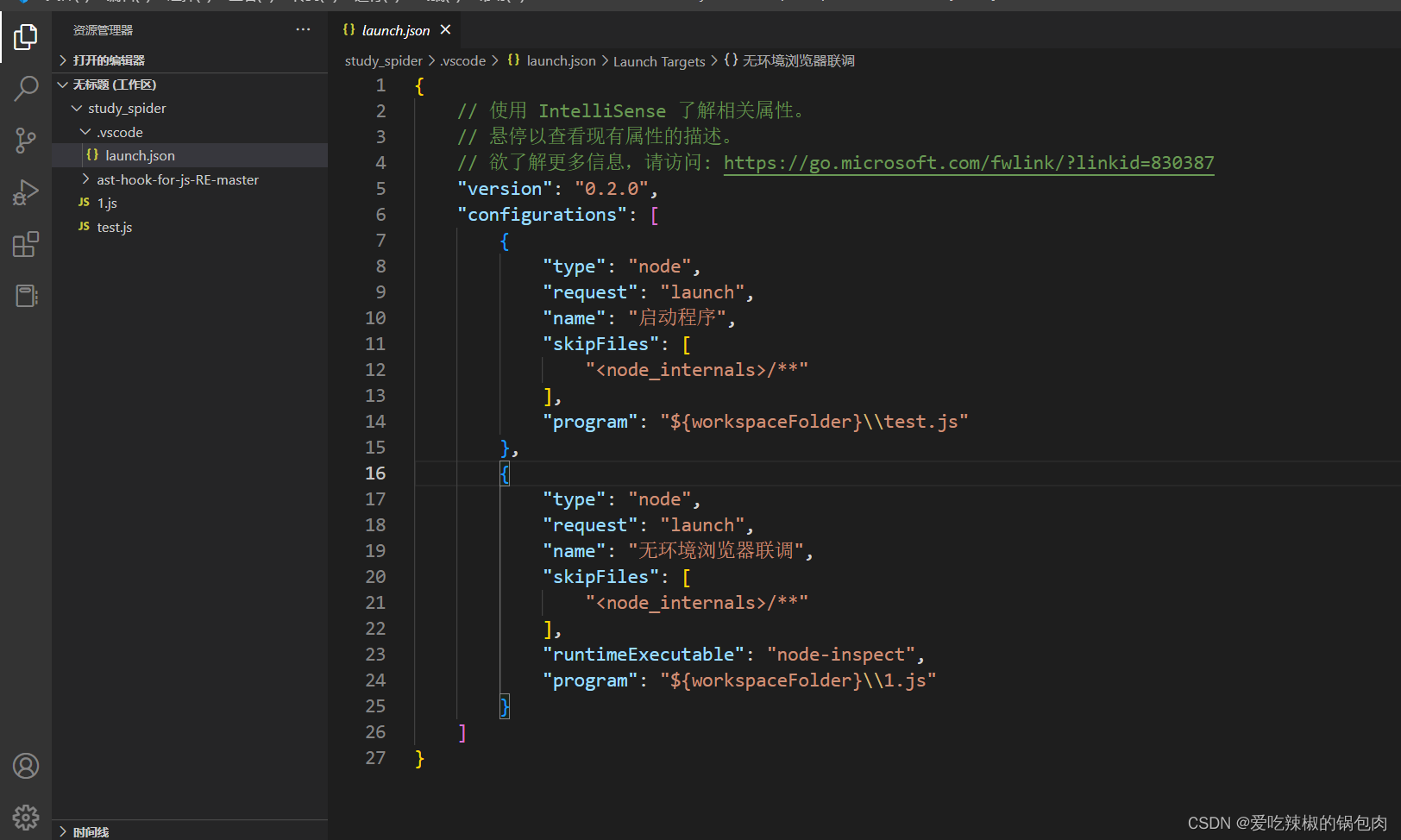The image size is (1401, 840).
Task: Click line number 16 in the gutter
Action: tap(375, 473)
